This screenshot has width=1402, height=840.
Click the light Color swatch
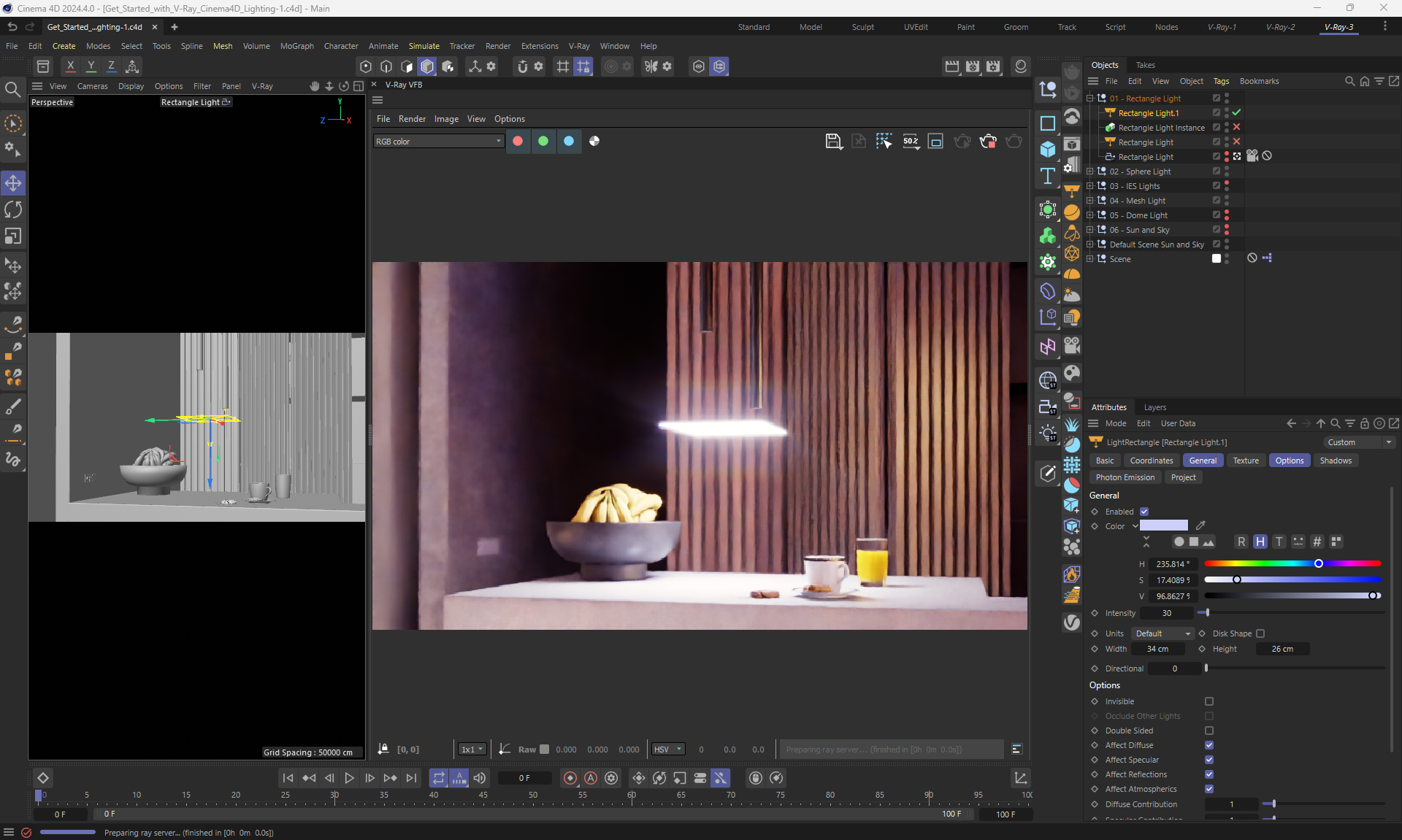(1163, 525)
